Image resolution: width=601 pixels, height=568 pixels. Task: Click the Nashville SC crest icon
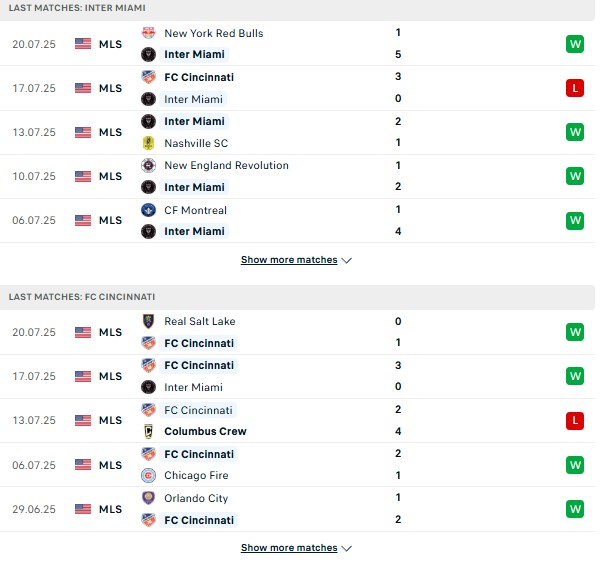point(148,143)
